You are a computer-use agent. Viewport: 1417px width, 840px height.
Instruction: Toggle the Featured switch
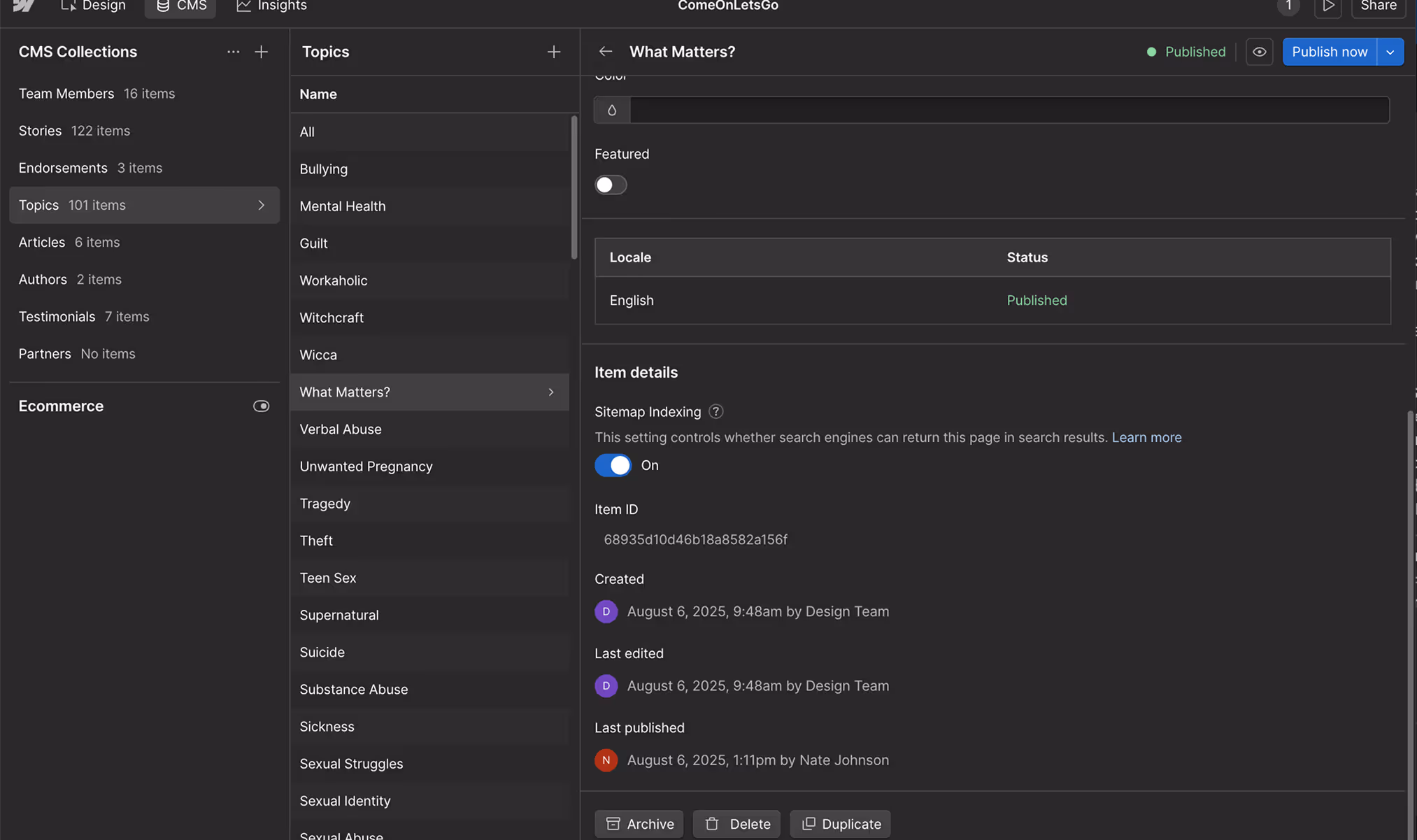click(x=610, y=185)
